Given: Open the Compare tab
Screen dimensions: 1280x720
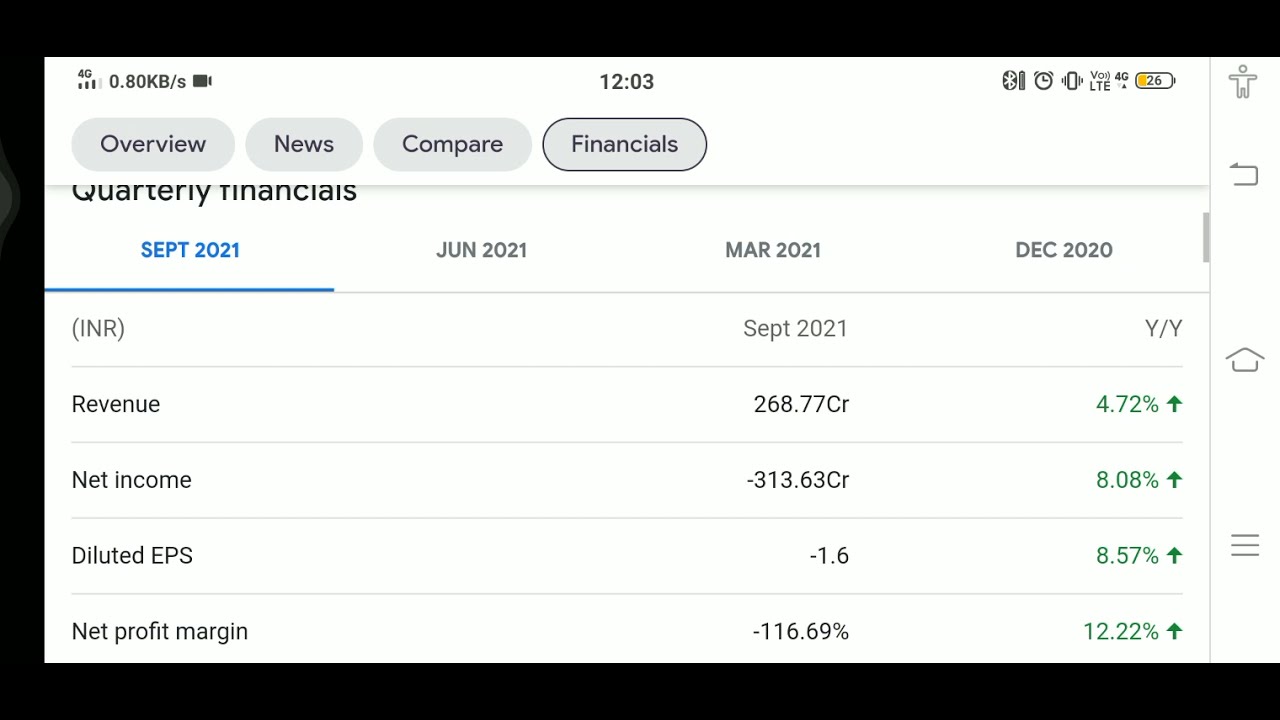Looking at the screenshot, I should (x=452, y=144).
